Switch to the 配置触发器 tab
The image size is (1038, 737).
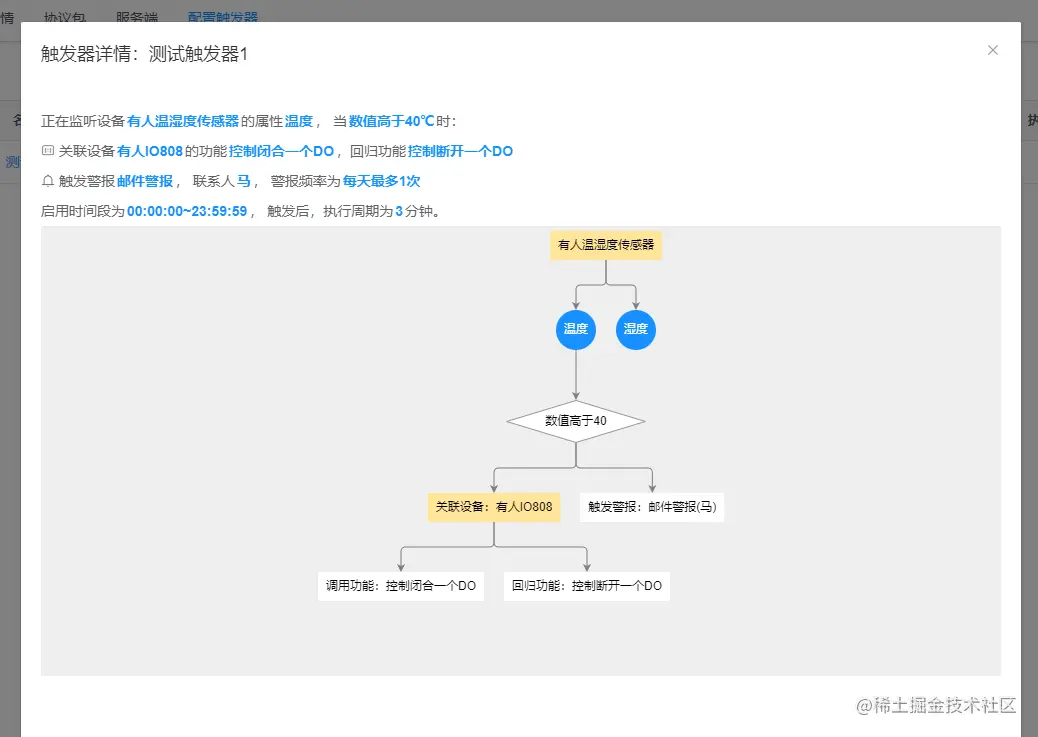220,16
